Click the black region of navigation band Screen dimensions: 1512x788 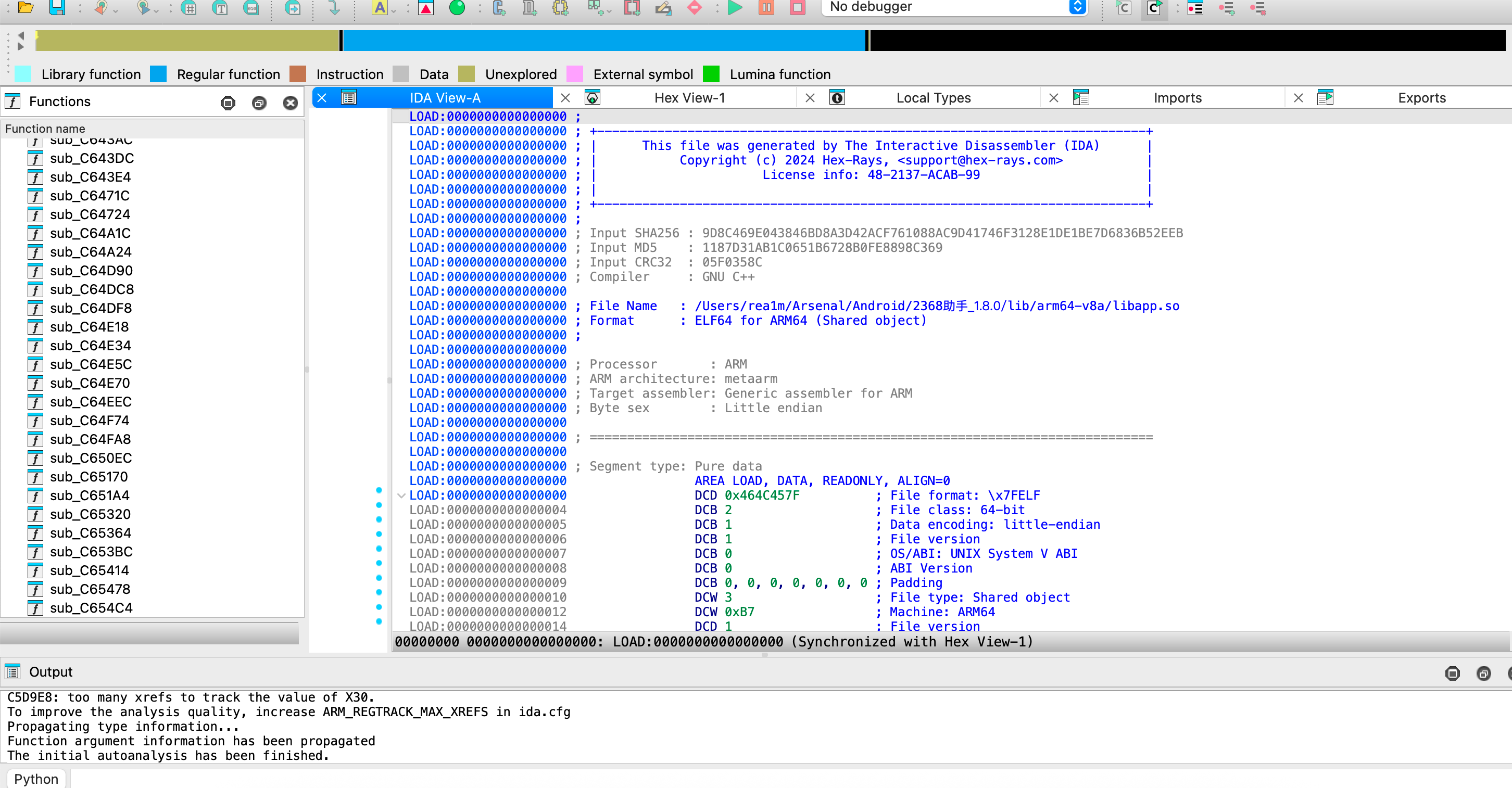[x=1188, y=41]
